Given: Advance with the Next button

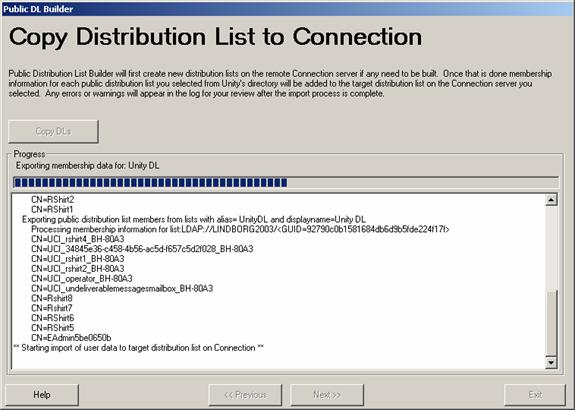Looking at the screenshot, I should click(x=327, y=395).
